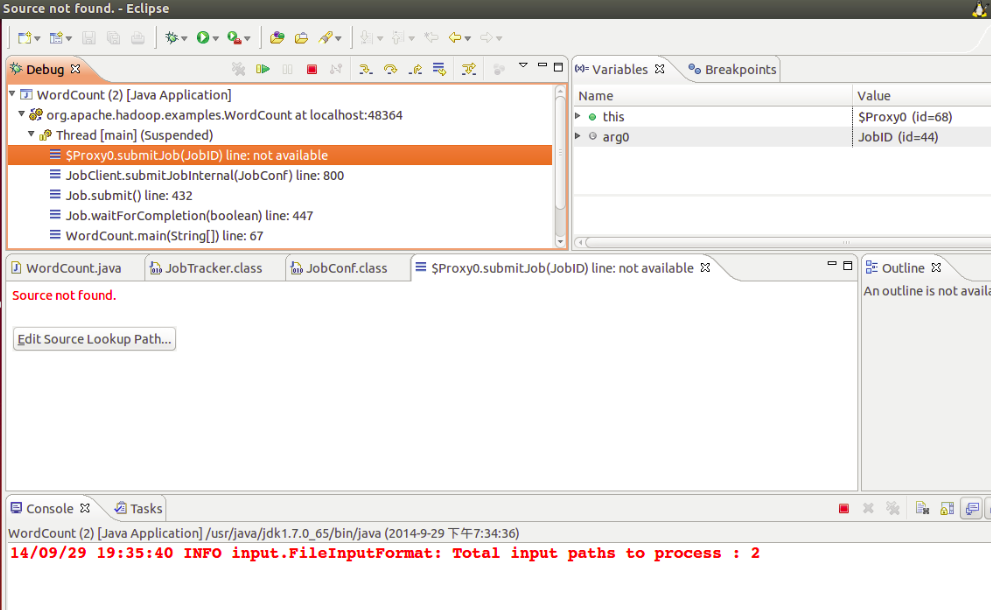The height and width of the screenshot is (610, 991).
Task: Click the Step Over icon
Action: click(390, 69)
